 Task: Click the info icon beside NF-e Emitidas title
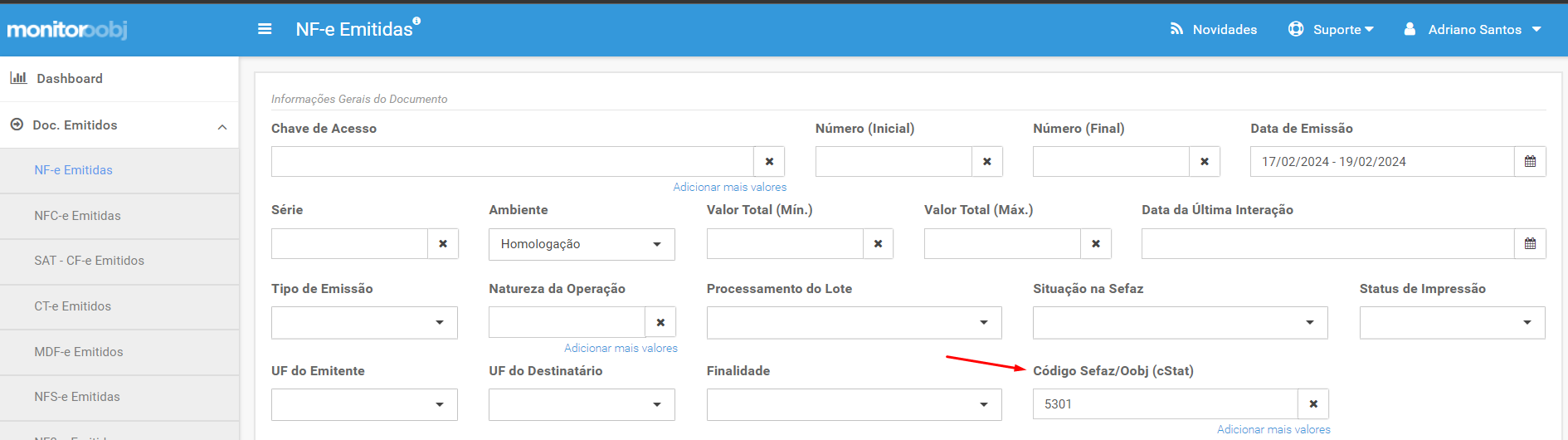click(x=416, y=21)
